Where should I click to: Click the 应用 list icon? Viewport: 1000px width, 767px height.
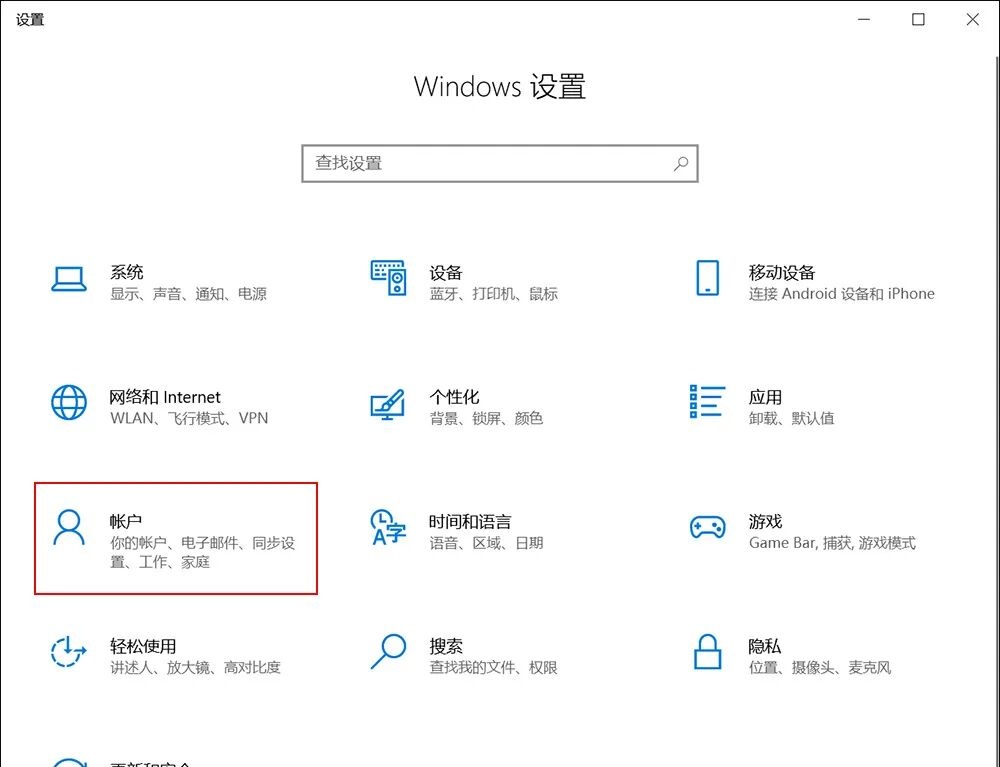click(x=707, y=402)
